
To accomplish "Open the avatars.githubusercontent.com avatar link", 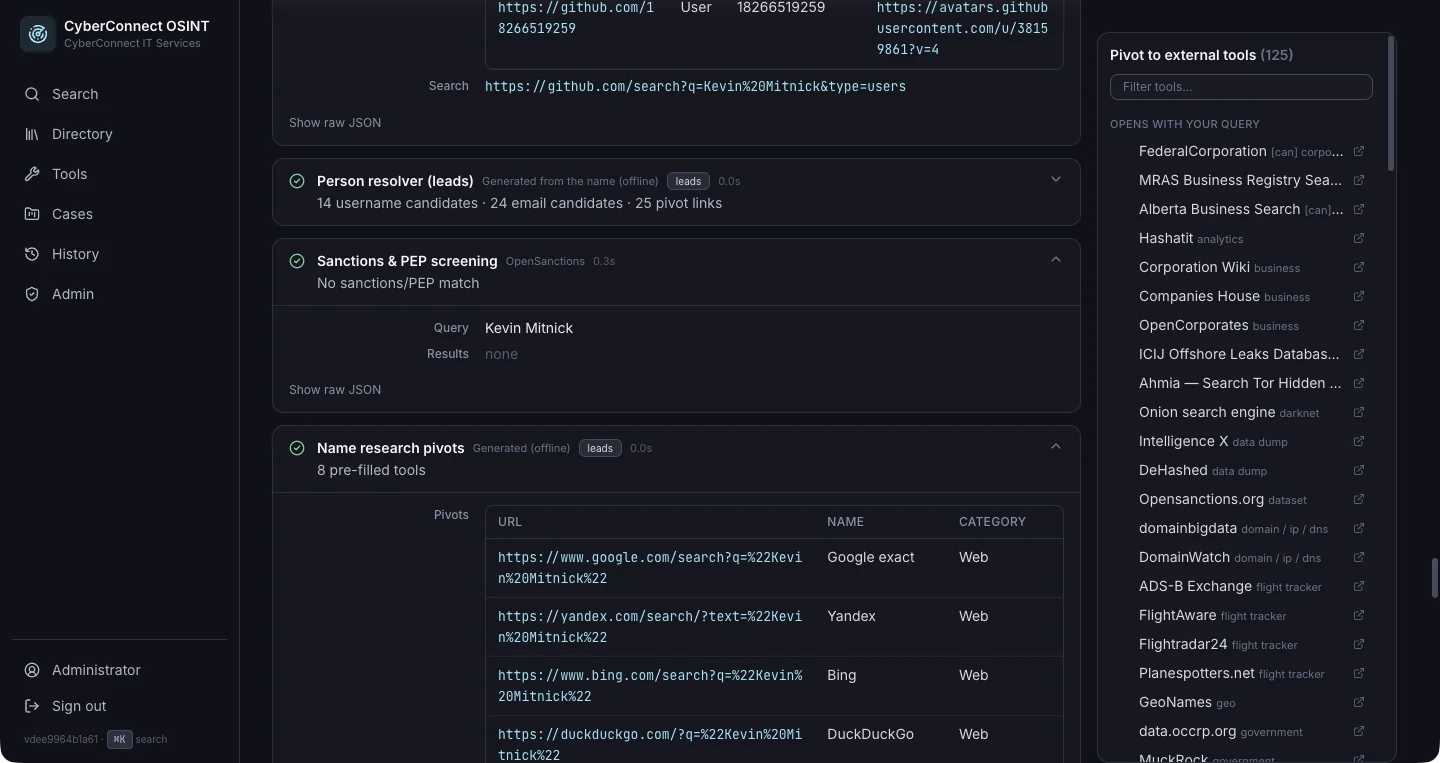I will [963, 28].
